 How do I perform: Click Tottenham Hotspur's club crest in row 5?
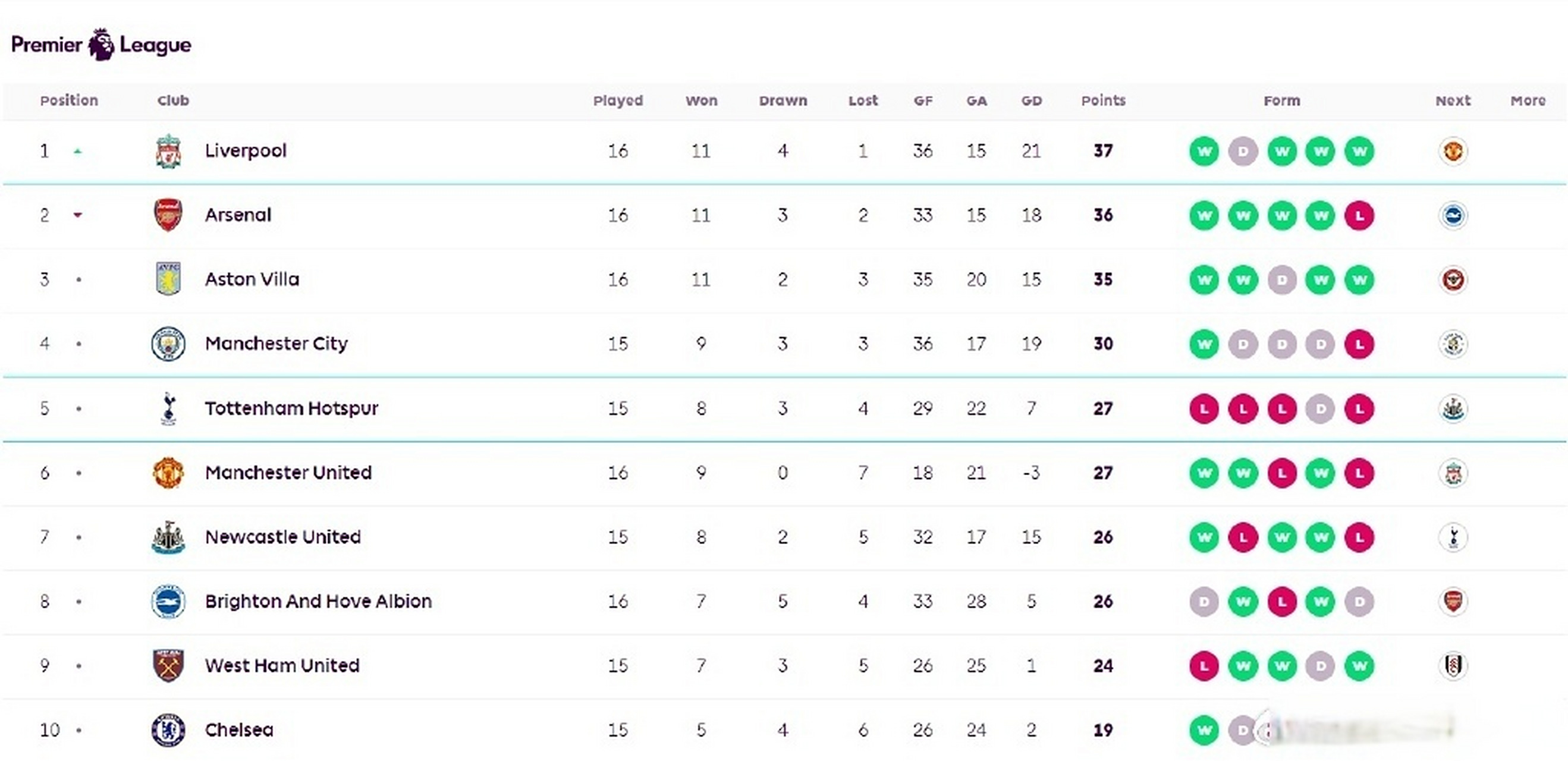click(x=169, y=408)
